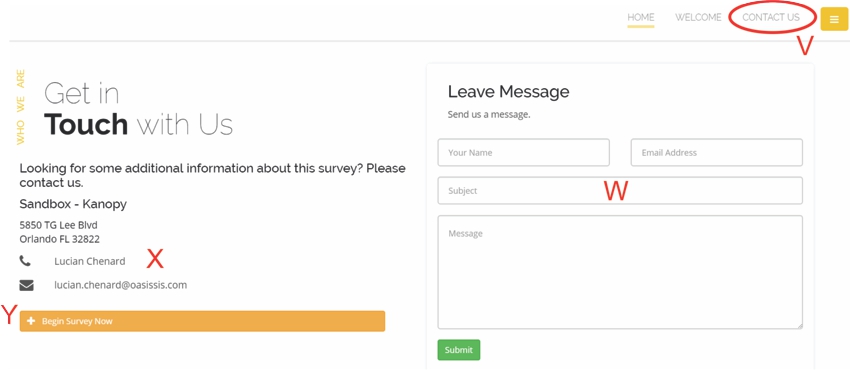Viewport: 850px width, 370px height.
Task: Go to the HOME nav item
Action: (x=641, y=17)
